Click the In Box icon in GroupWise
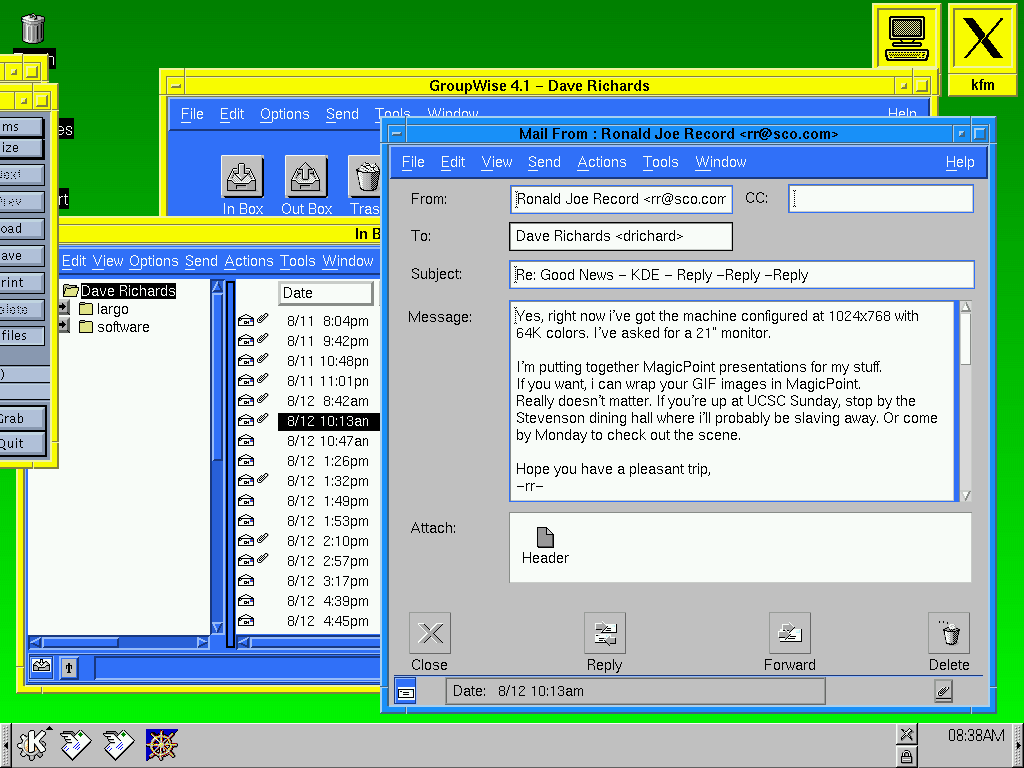 242,177
